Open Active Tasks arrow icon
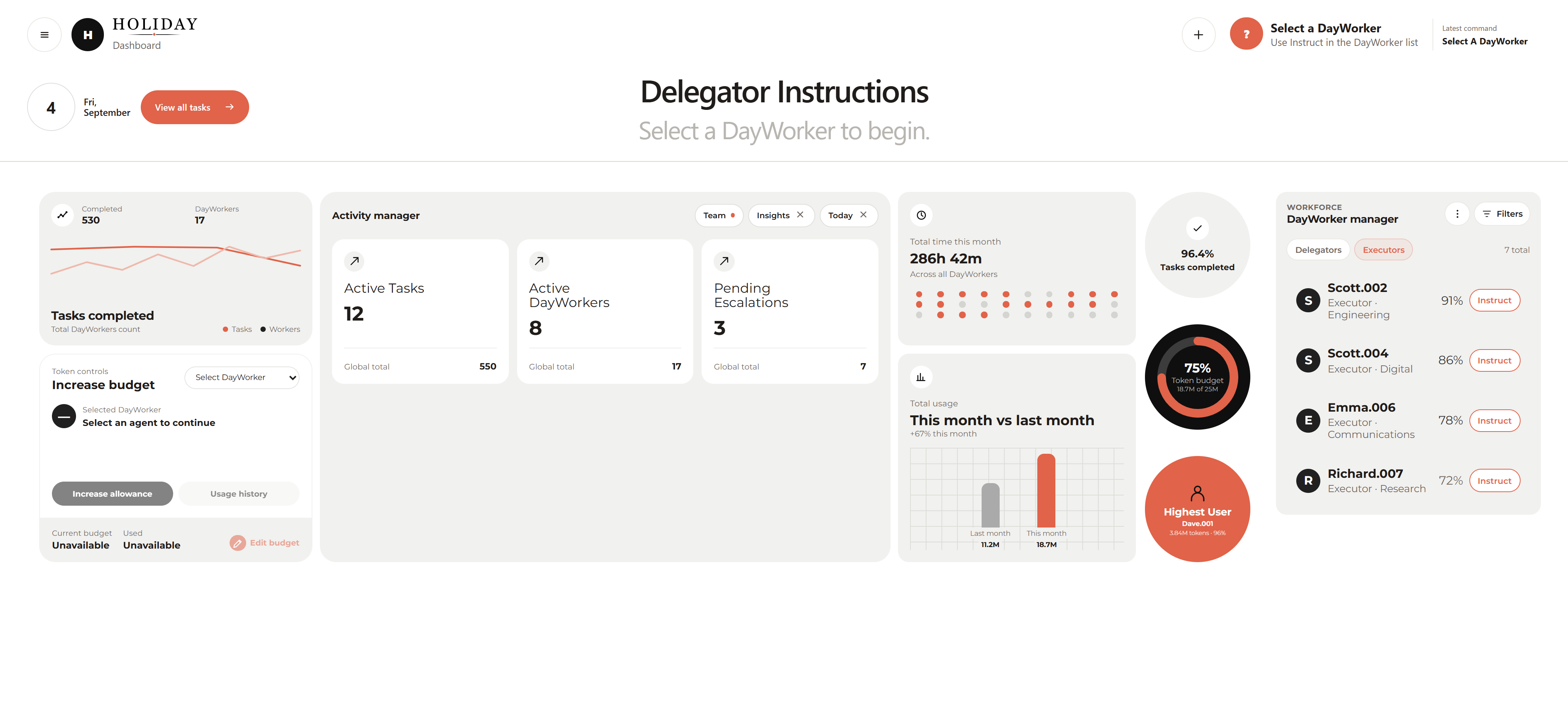The height and width of the screenshot is (713, 1568). coord(354,261)
